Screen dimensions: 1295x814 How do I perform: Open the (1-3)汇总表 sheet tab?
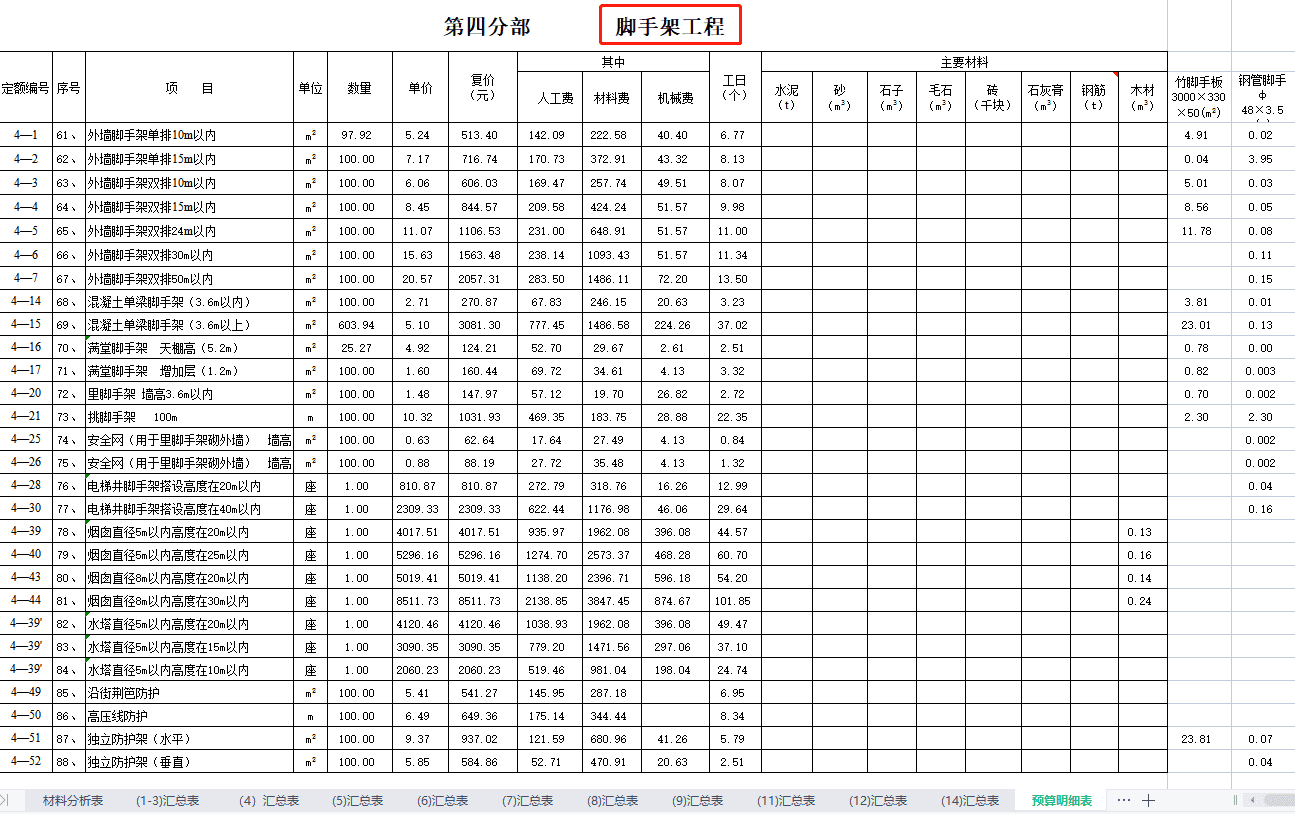pyautogui.click(x=167, y=801)
